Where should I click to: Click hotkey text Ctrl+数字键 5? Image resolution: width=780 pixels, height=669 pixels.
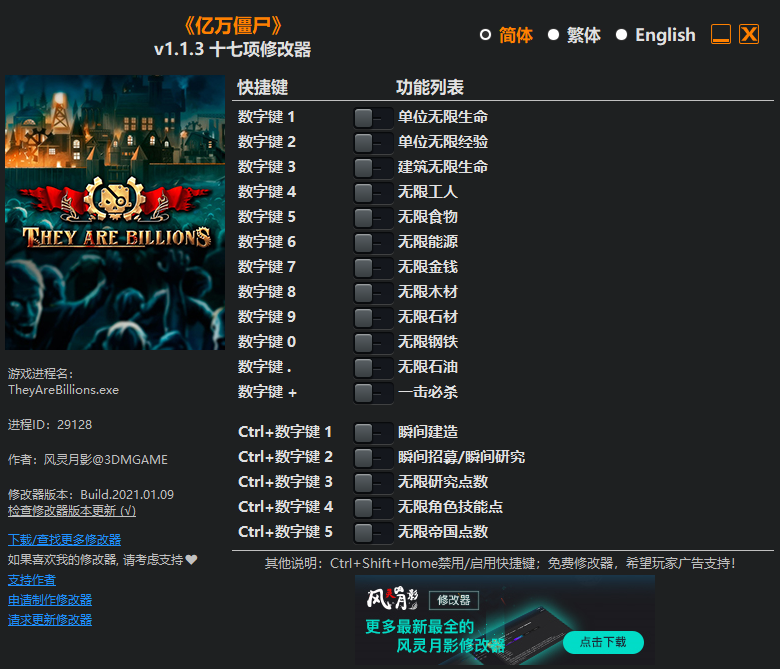click(285, 532)
